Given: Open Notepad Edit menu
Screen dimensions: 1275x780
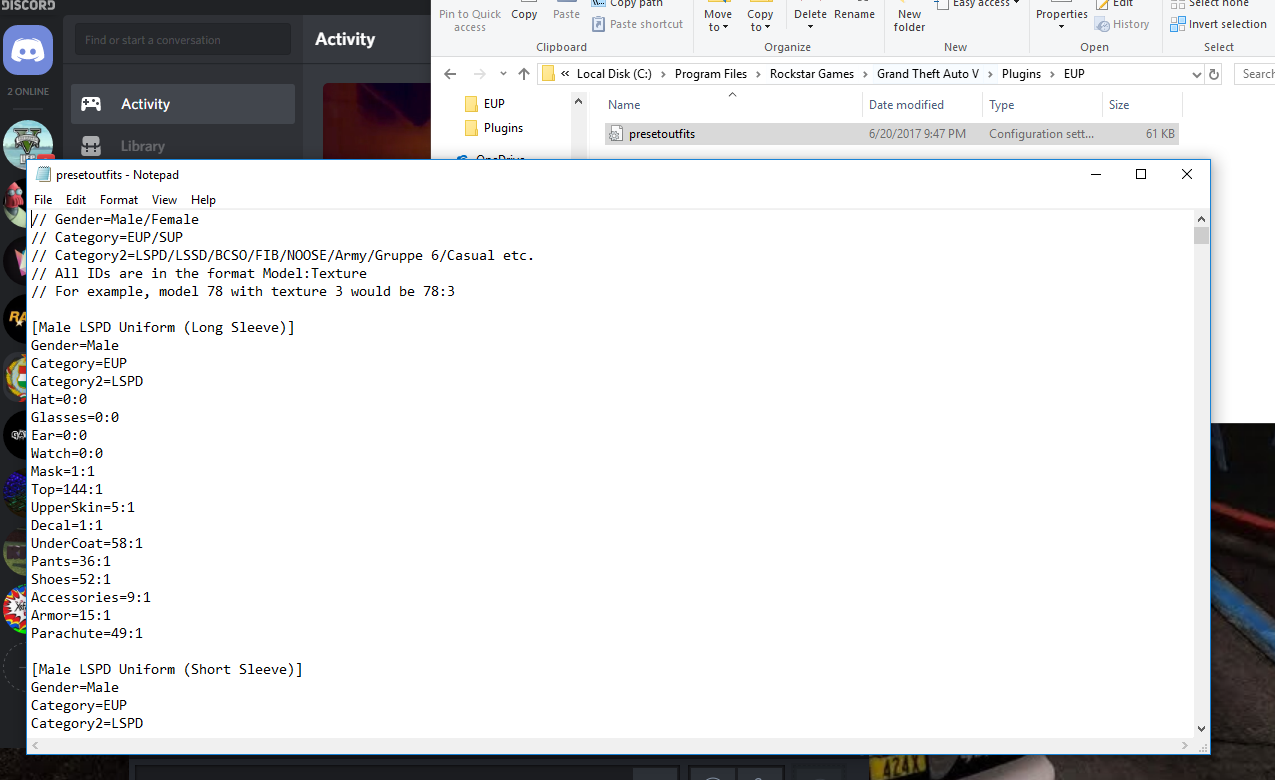Looking at the screenshot, I should [x=76, y=200].
